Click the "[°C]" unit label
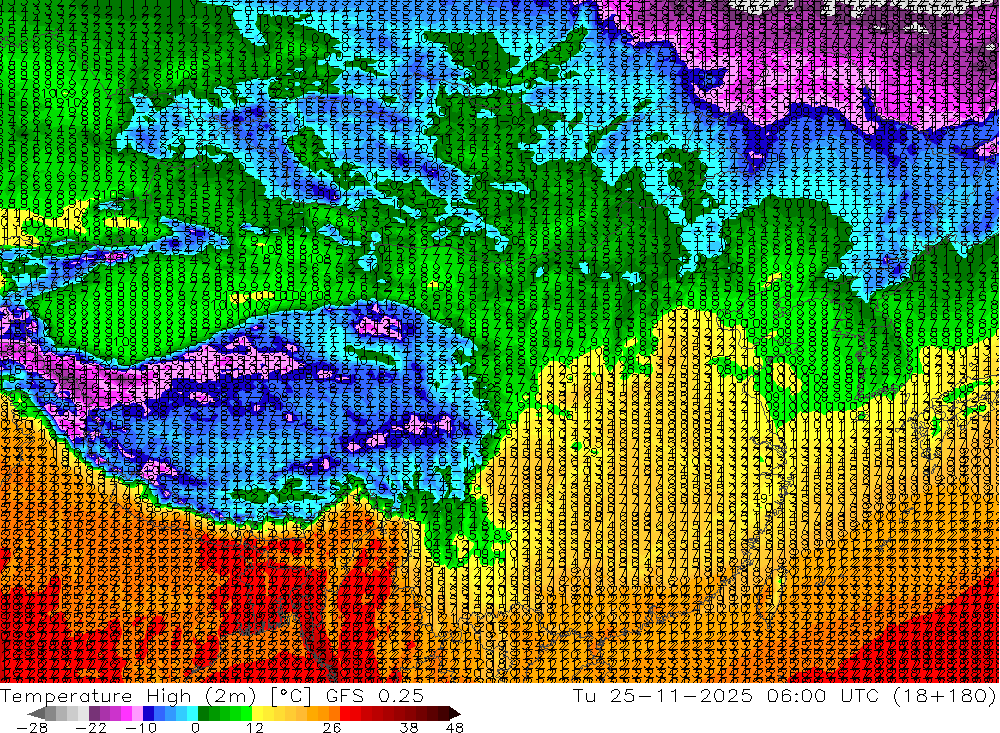Screen dimensions: 1000x733 pos(291,697)
